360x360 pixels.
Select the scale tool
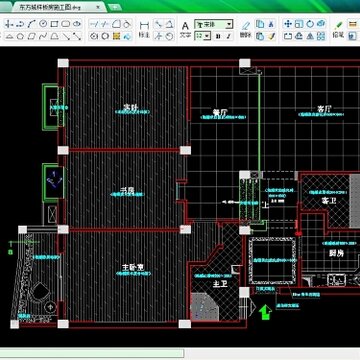[299, 24]
